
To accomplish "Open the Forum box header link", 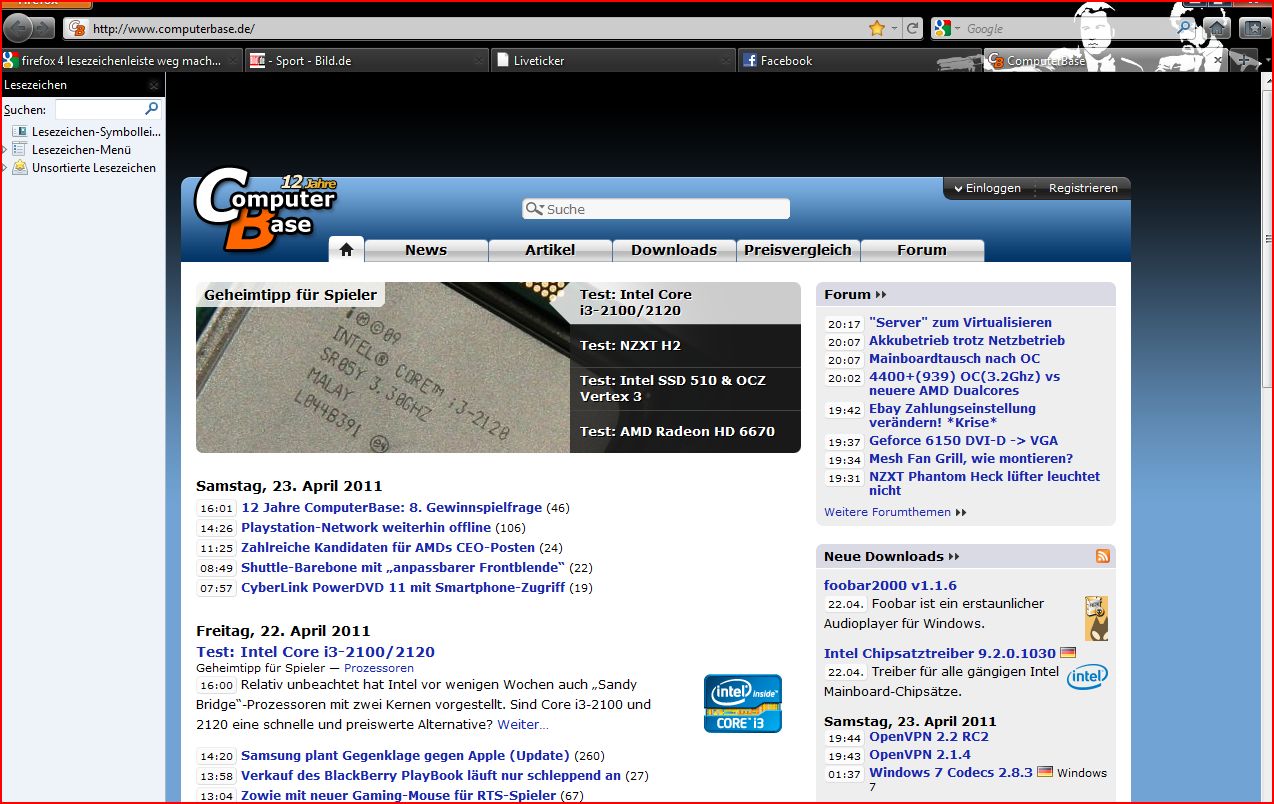I will click(855, 295).
